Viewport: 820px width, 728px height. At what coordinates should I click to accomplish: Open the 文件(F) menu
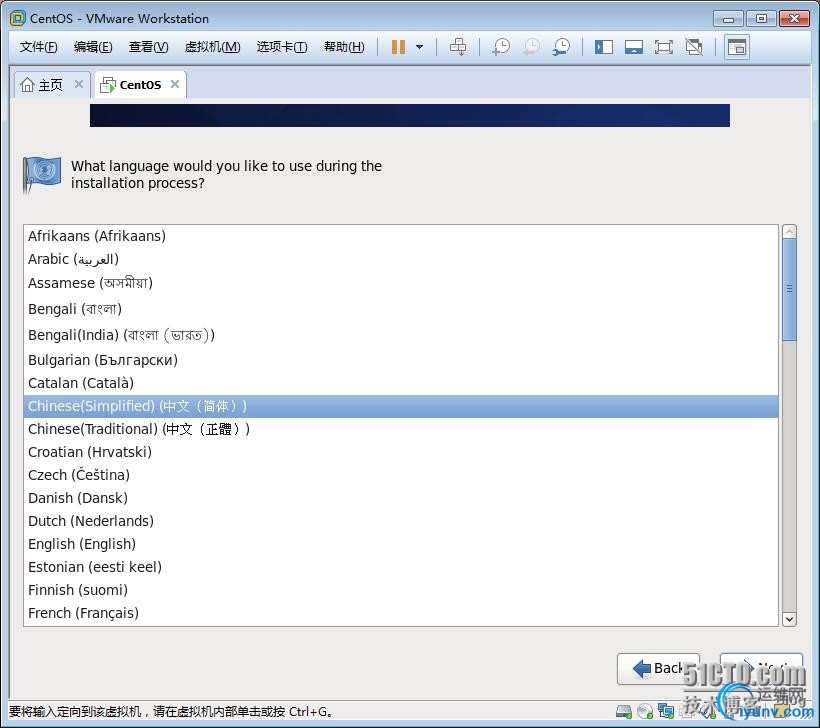(38, 47)
